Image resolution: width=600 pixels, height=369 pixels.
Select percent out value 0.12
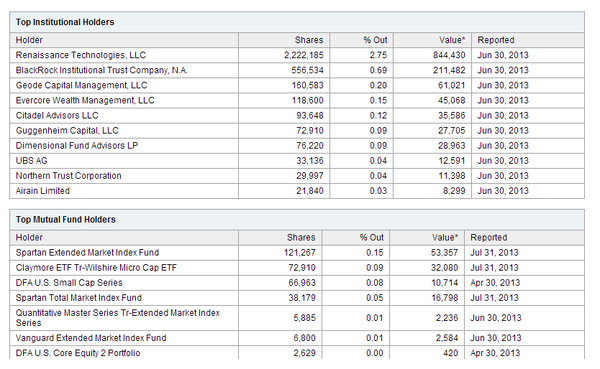click(x=378, y=116)
